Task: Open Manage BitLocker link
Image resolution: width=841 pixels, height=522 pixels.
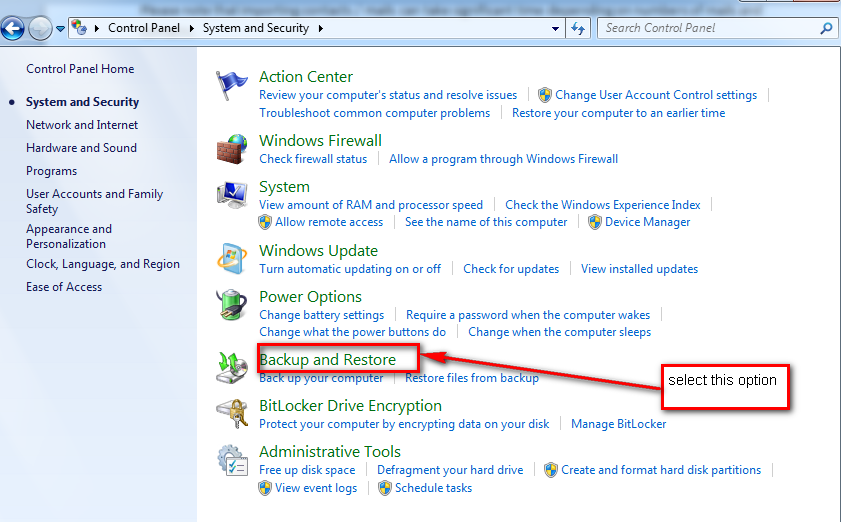Action: click(x=618, y=424)
